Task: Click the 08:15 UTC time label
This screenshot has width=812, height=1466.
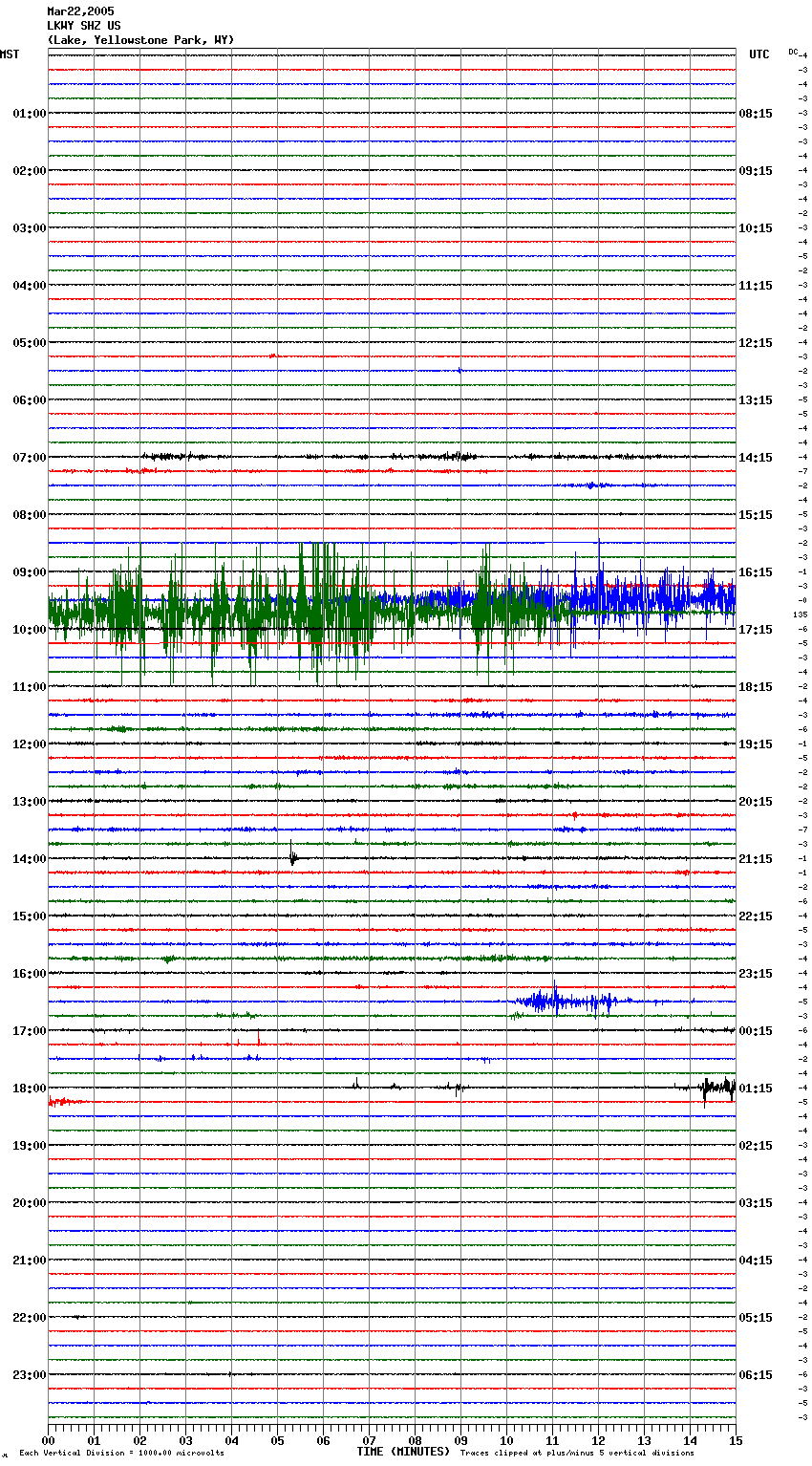Action: 756,114
